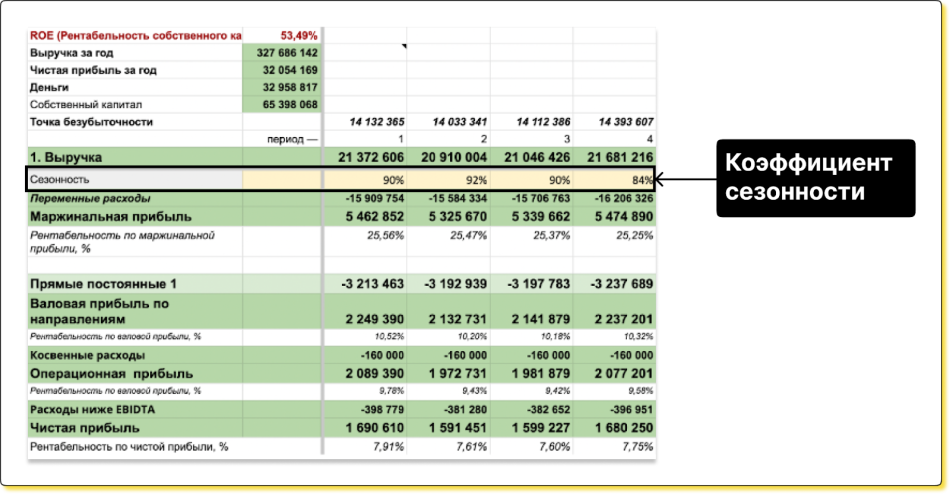Click break-even value 14 393 607
Viewport: 950px width, 494px height.
coord(613,122)
